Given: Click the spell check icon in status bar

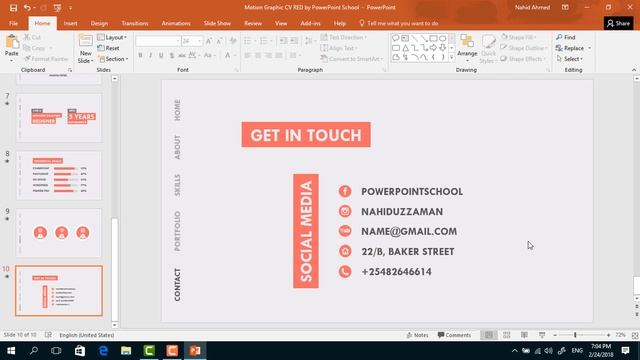Looking at the screenshot, I should click(x=48, y=335).
